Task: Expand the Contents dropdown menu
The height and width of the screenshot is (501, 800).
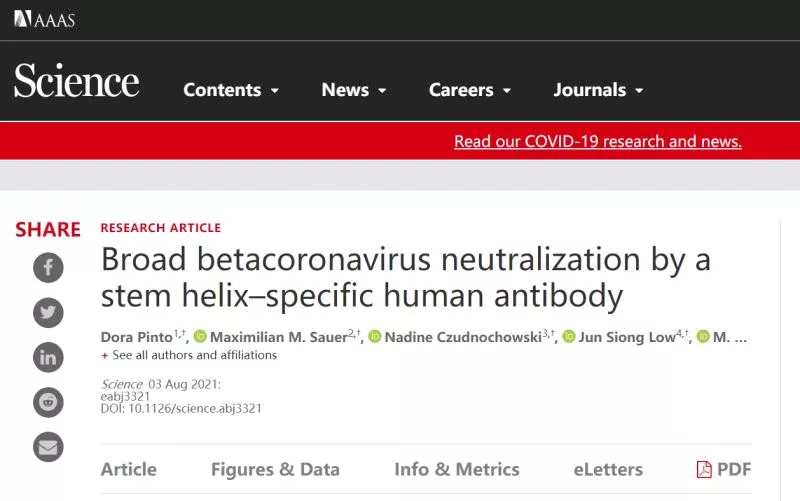Action: click(x=231, y=90)
